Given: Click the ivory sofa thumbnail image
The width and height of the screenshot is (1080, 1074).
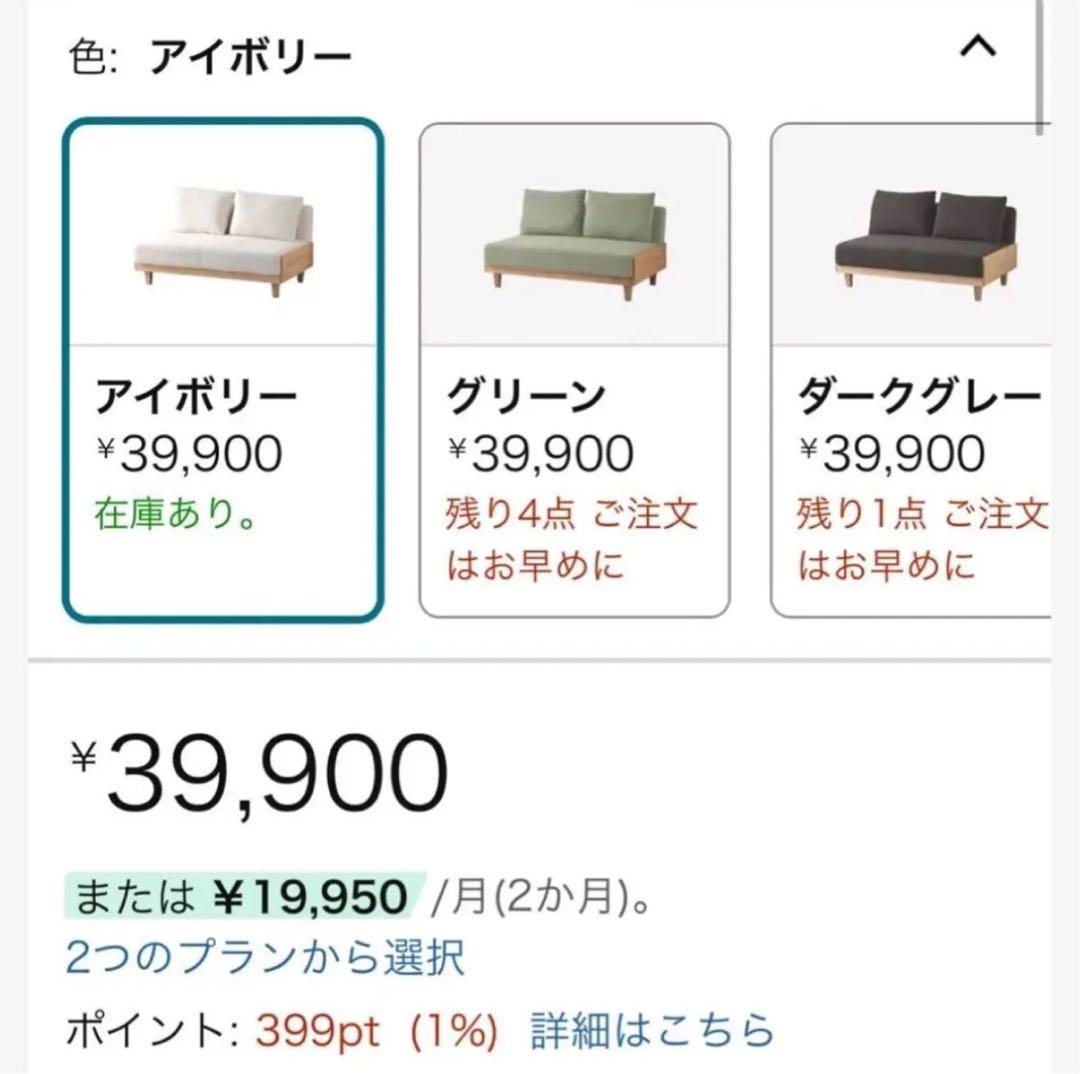Looking at the screenshot, I should (x=224, y=238).
